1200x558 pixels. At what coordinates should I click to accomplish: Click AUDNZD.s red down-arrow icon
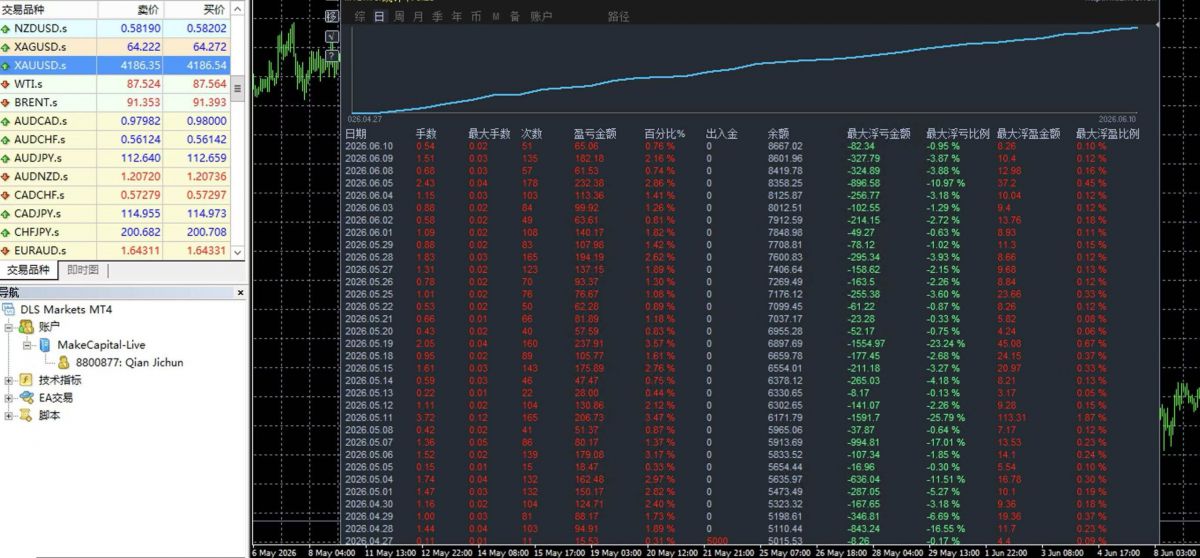click(7, 177)
